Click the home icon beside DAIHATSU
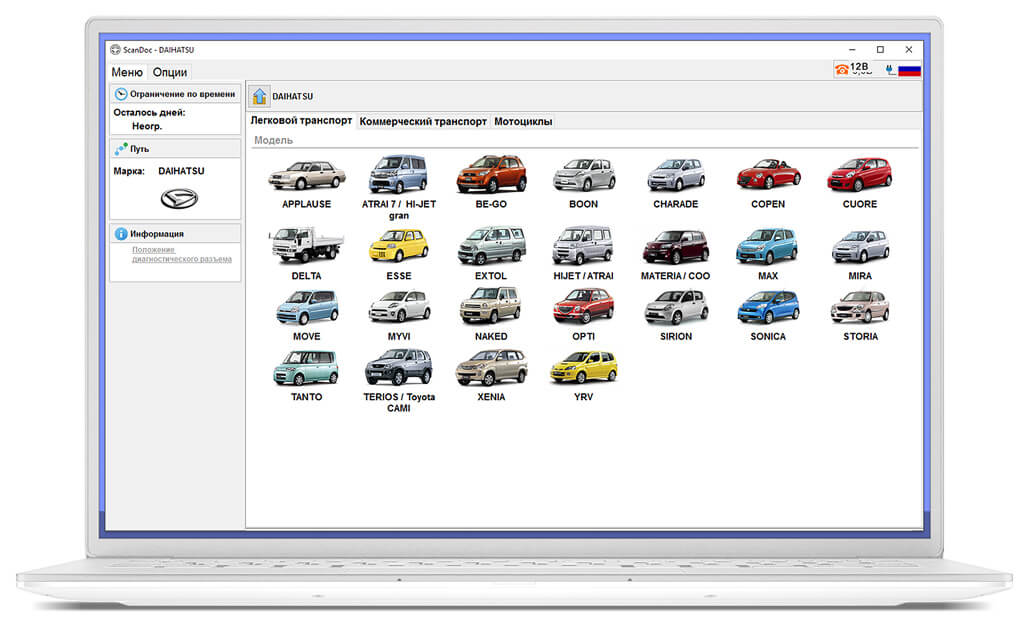The image size is (1024, 626). (x=259, y=96)
